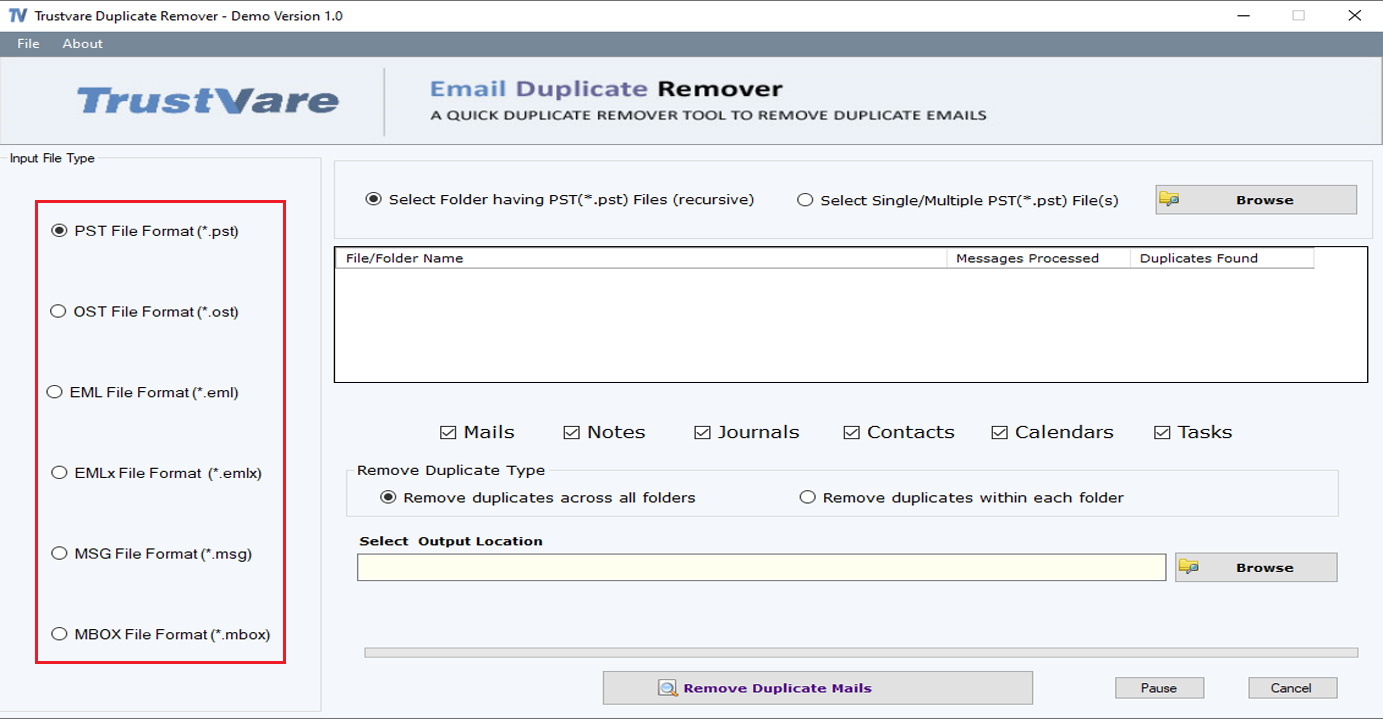Click the folder icon beside output Browse button

tap(1189, 566)
